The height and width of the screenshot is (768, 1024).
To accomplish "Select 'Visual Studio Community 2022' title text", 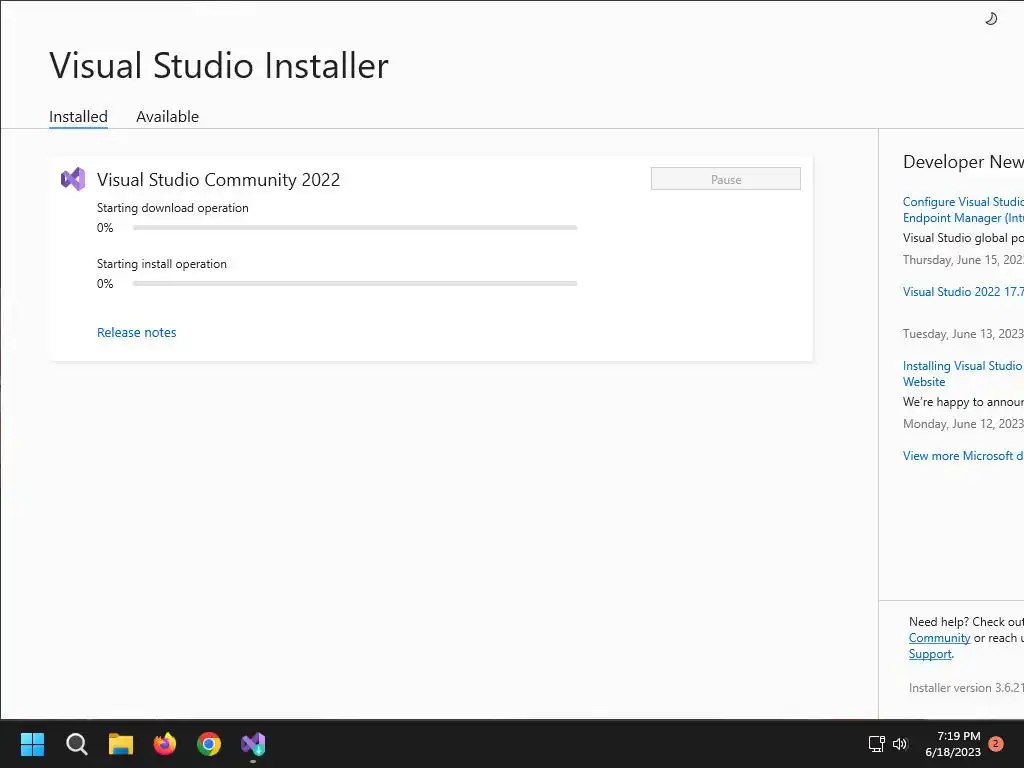I will pyautogui.click(x=218, y=180).
